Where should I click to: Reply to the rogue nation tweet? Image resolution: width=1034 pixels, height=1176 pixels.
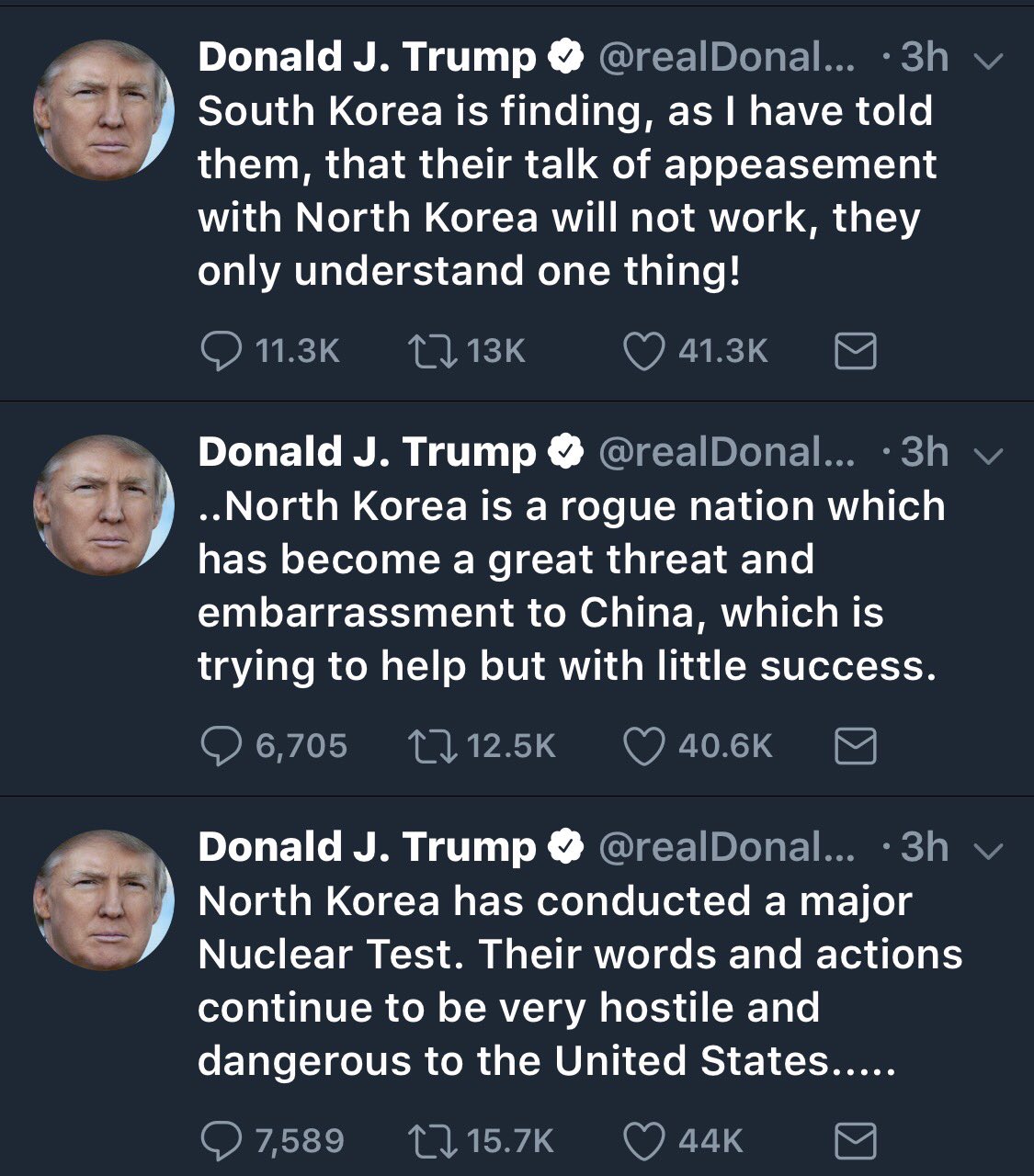click(x=221, y=746)
